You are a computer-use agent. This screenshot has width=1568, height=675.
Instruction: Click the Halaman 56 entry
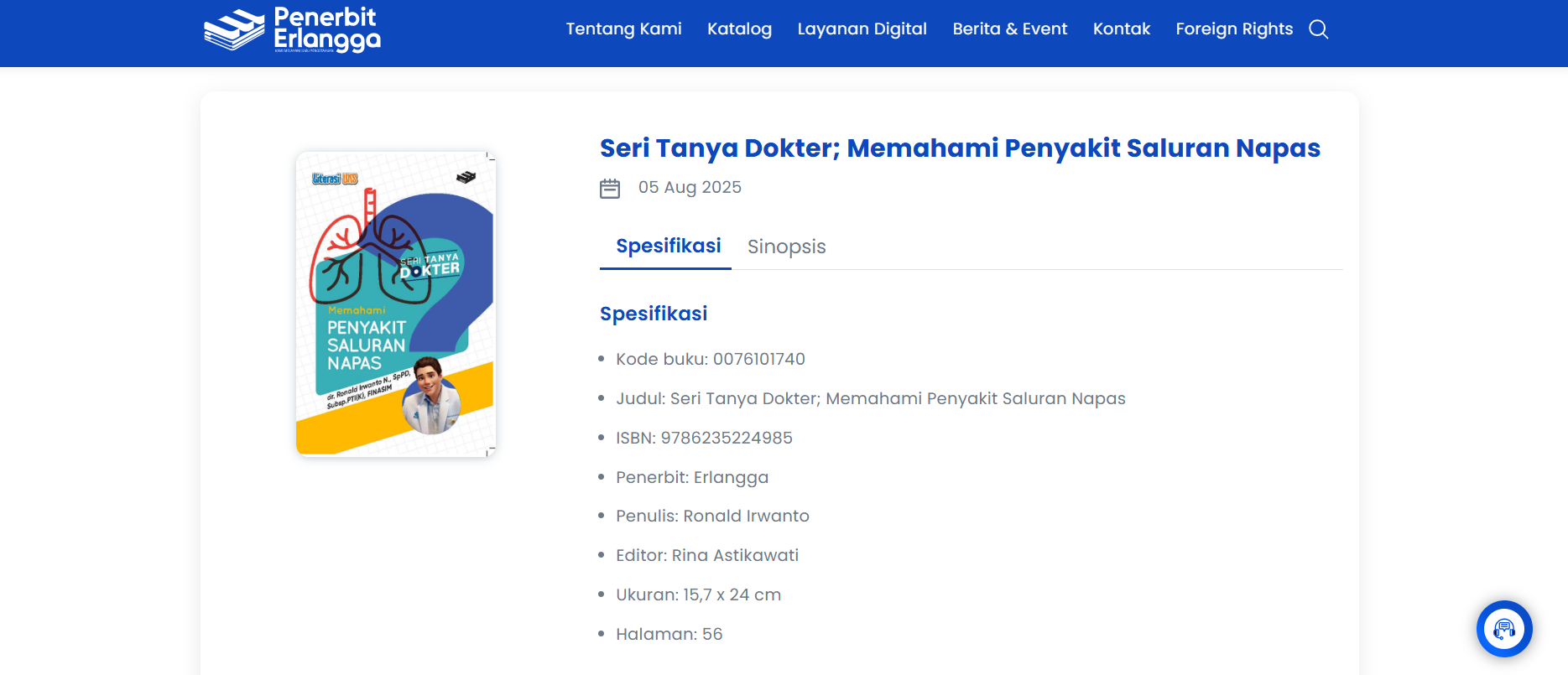[669, 635]
